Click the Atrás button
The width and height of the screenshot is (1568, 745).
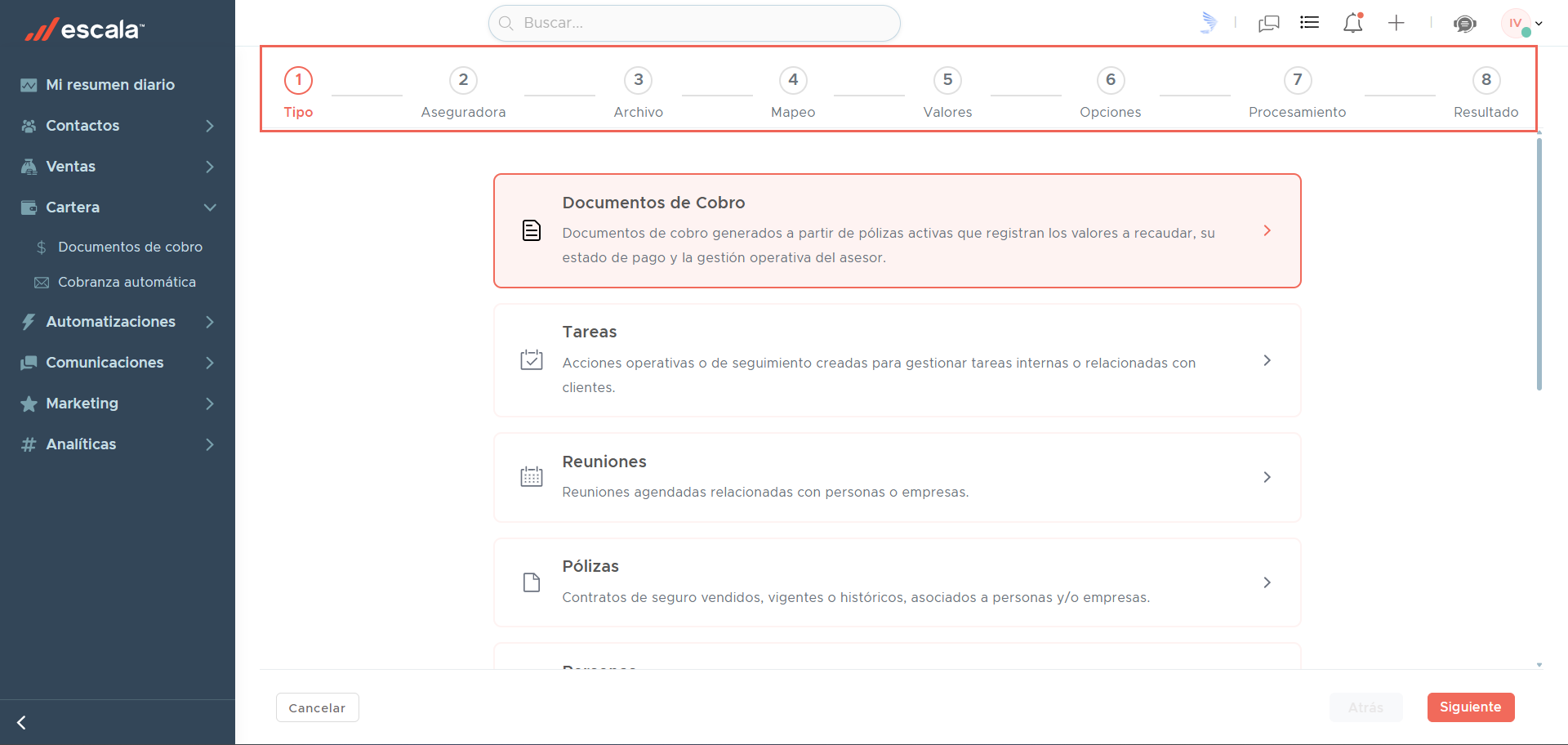[x=1366, y=707]
